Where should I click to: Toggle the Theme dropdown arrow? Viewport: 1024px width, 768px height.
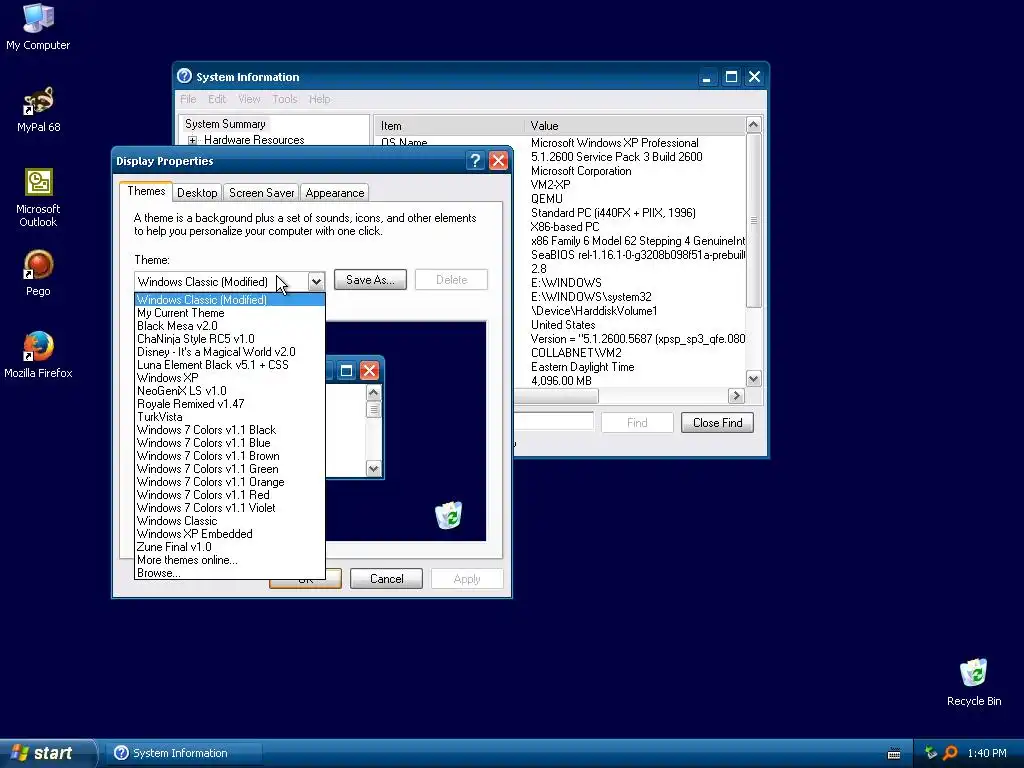(316, 281)
